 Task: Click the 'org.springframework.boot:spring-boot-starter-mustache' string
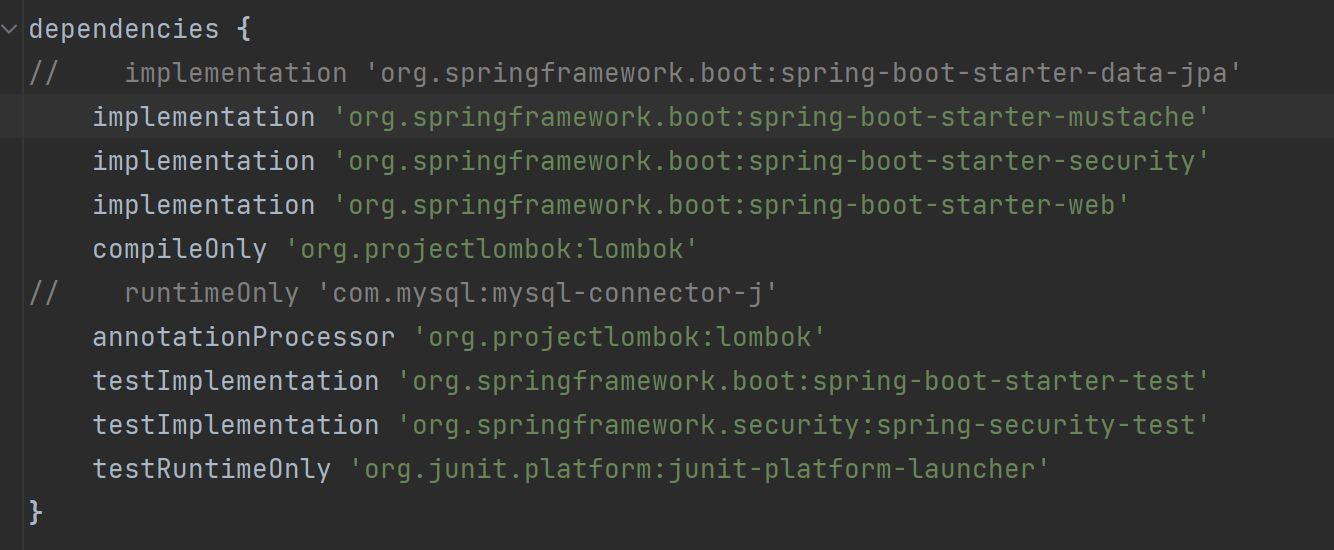click(x=772, y=117)
